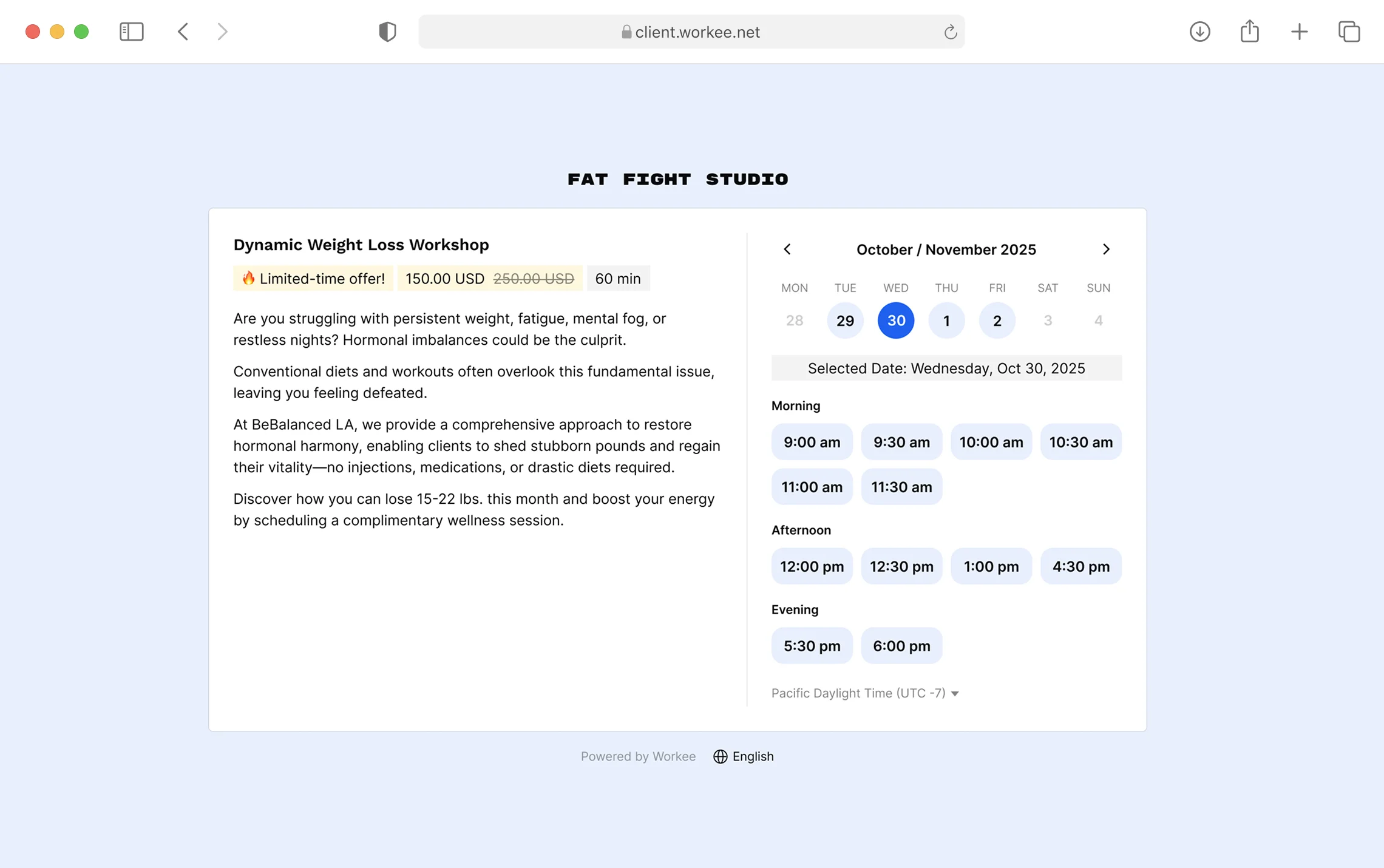Open a new tab with plus icon
The width and height of the screenshot is (1384, 868).
coord(1299,32)
